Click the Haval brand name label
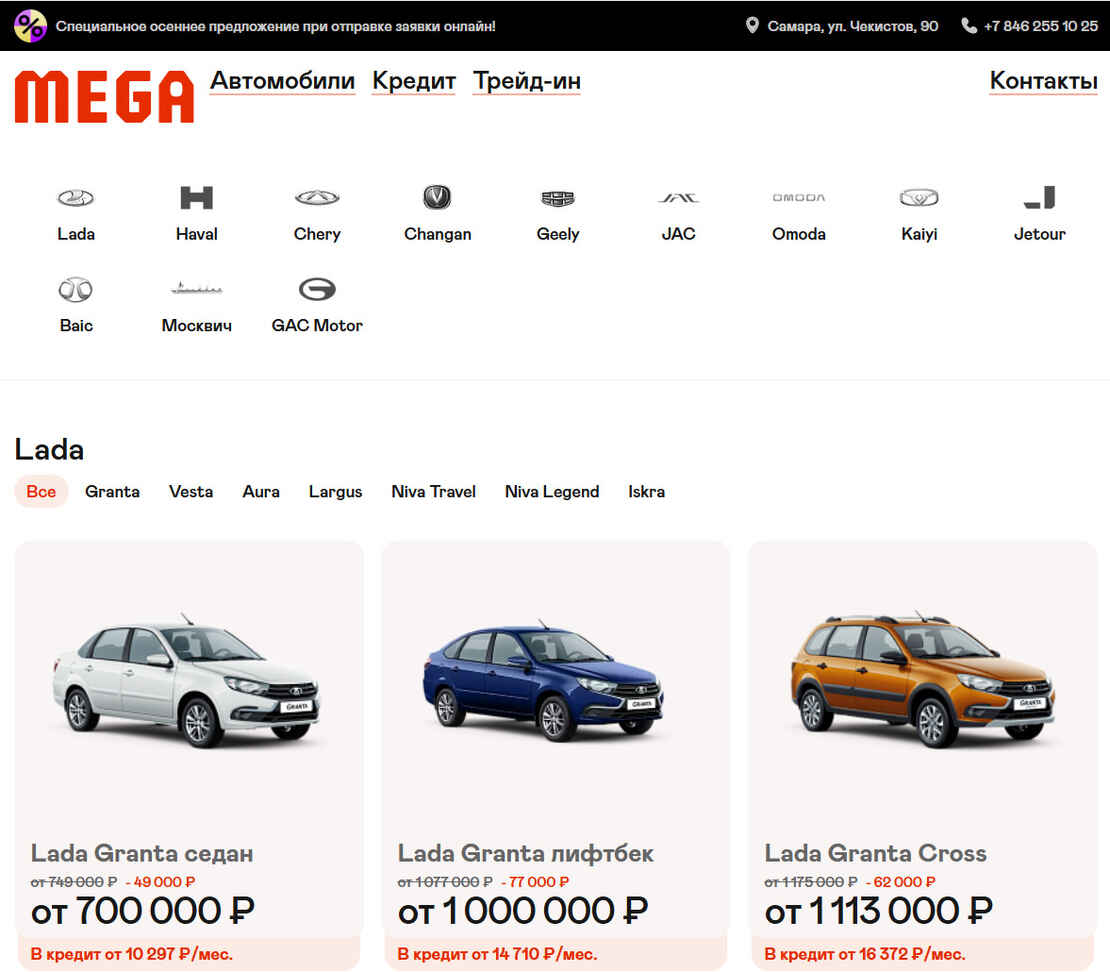This screenshot has height=972, width=1110. coord(197,234)
